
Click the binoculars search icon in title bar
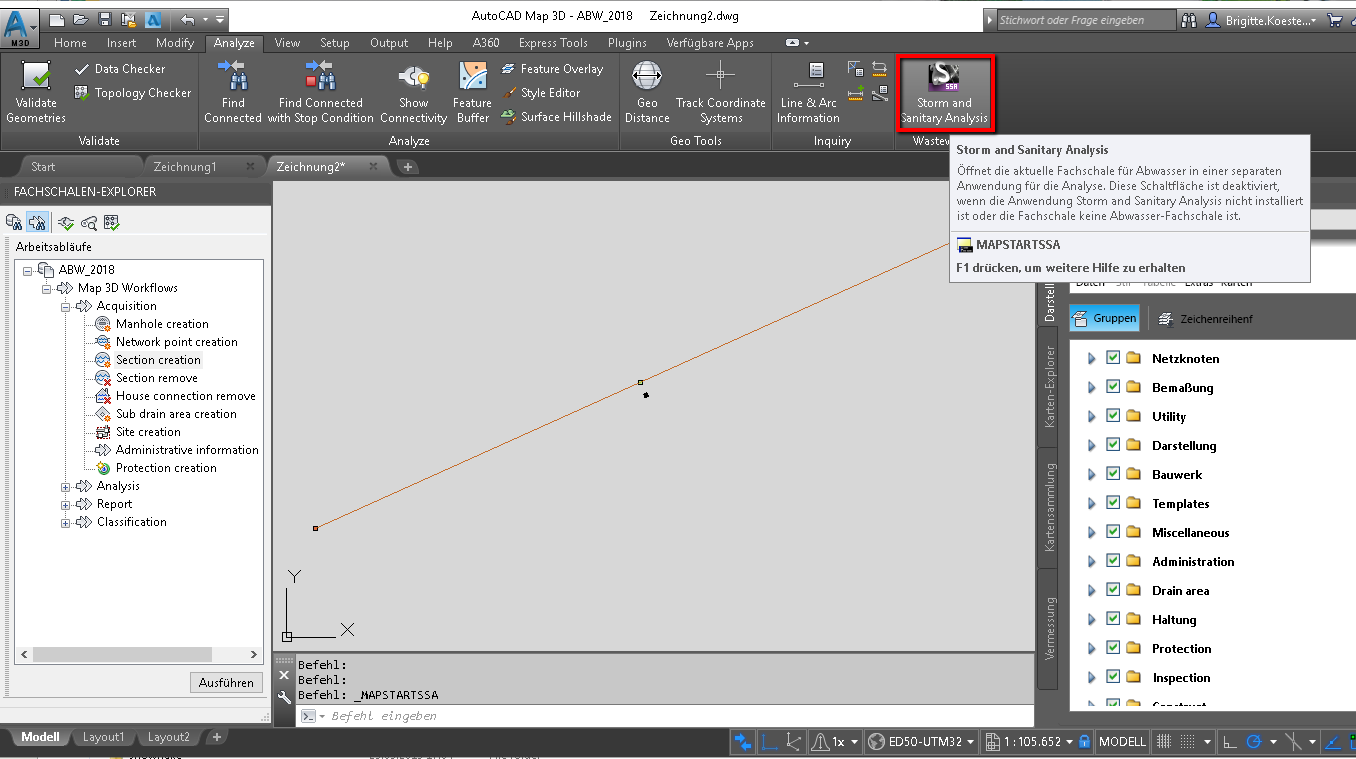(1189, 20)
